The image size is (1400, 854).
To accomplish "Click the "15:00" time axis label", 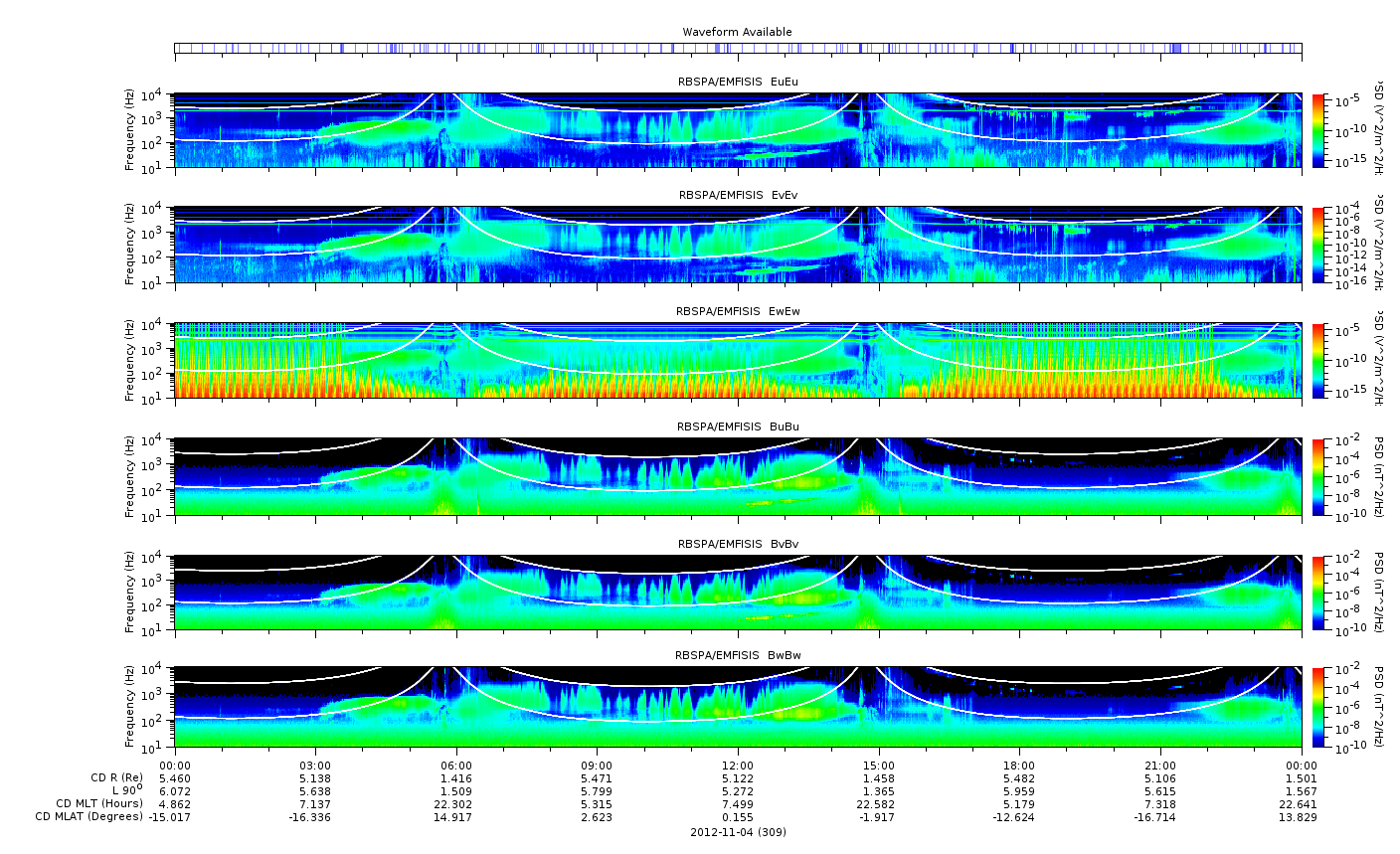I will click(879, 765).
